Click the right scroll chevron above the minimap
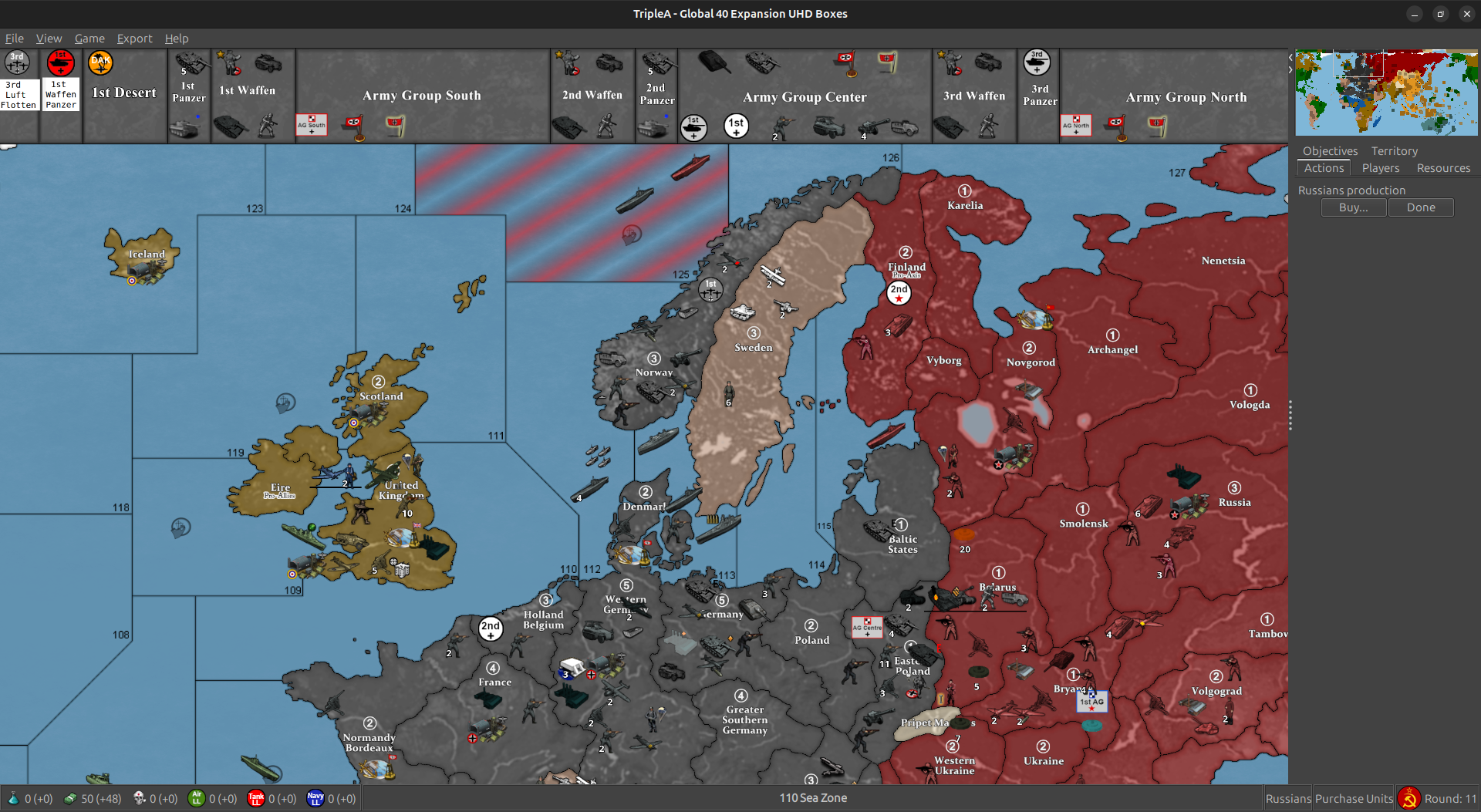 (1289, 69)
